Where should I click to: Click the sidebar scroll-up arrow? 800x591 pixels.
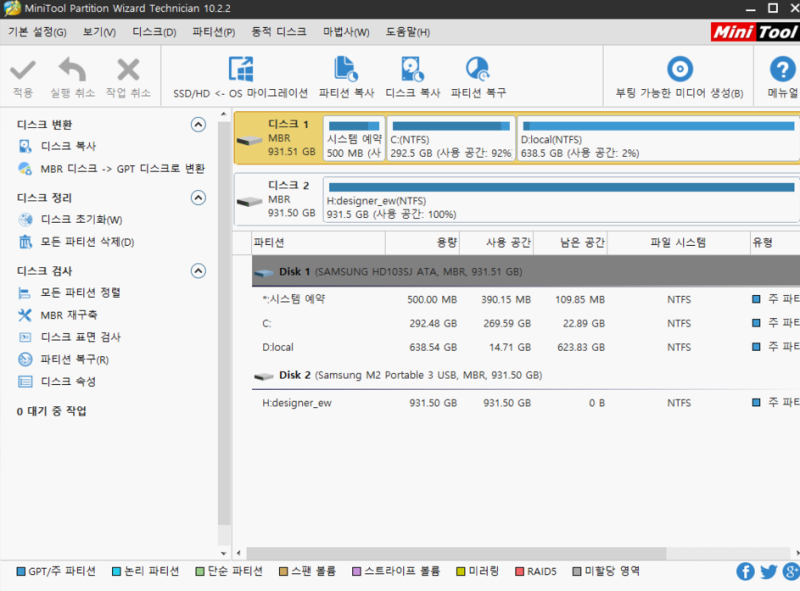click(223, 114)
